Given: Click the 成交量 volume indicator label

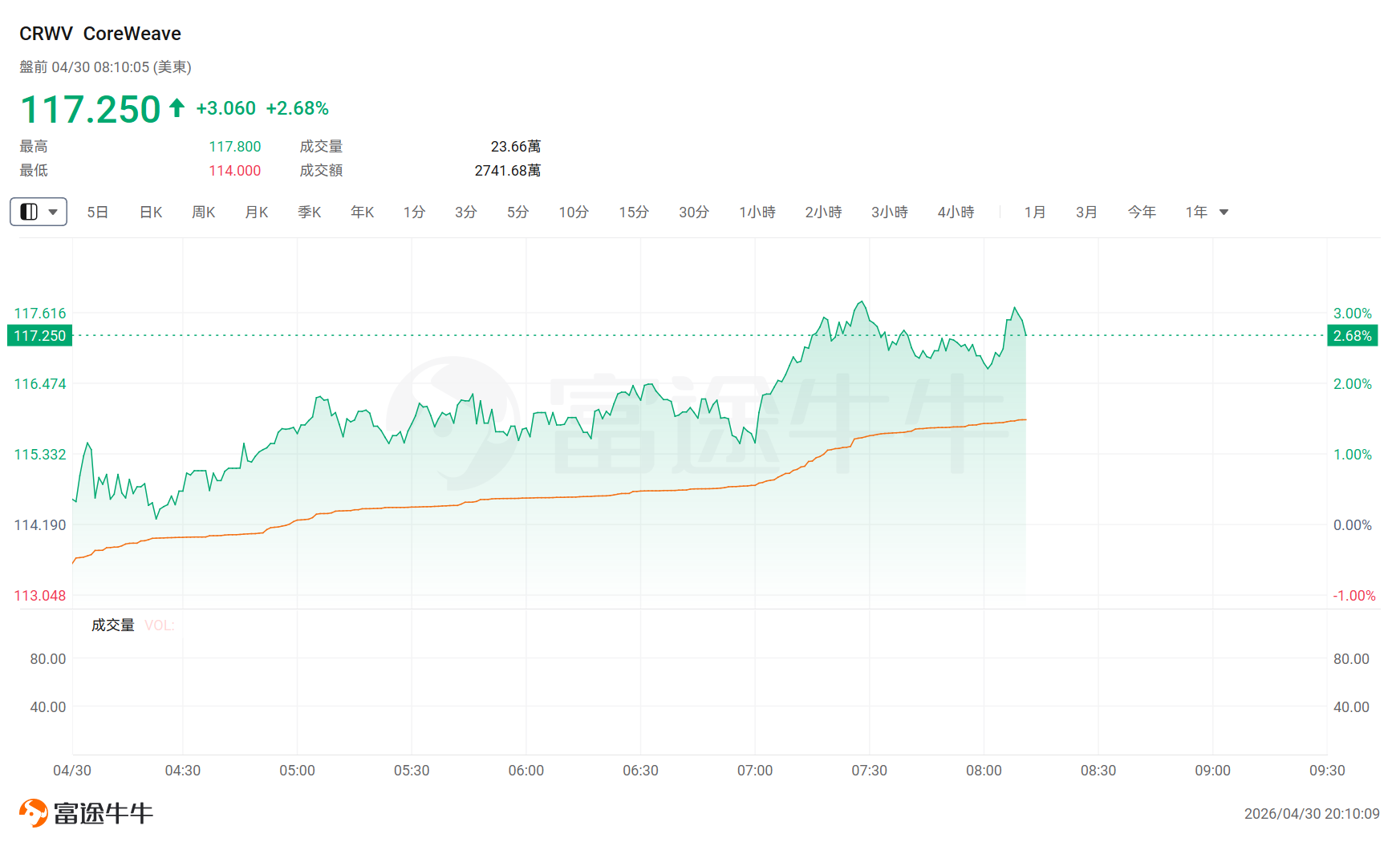Looking at the screenshot, I should [113, 625].
